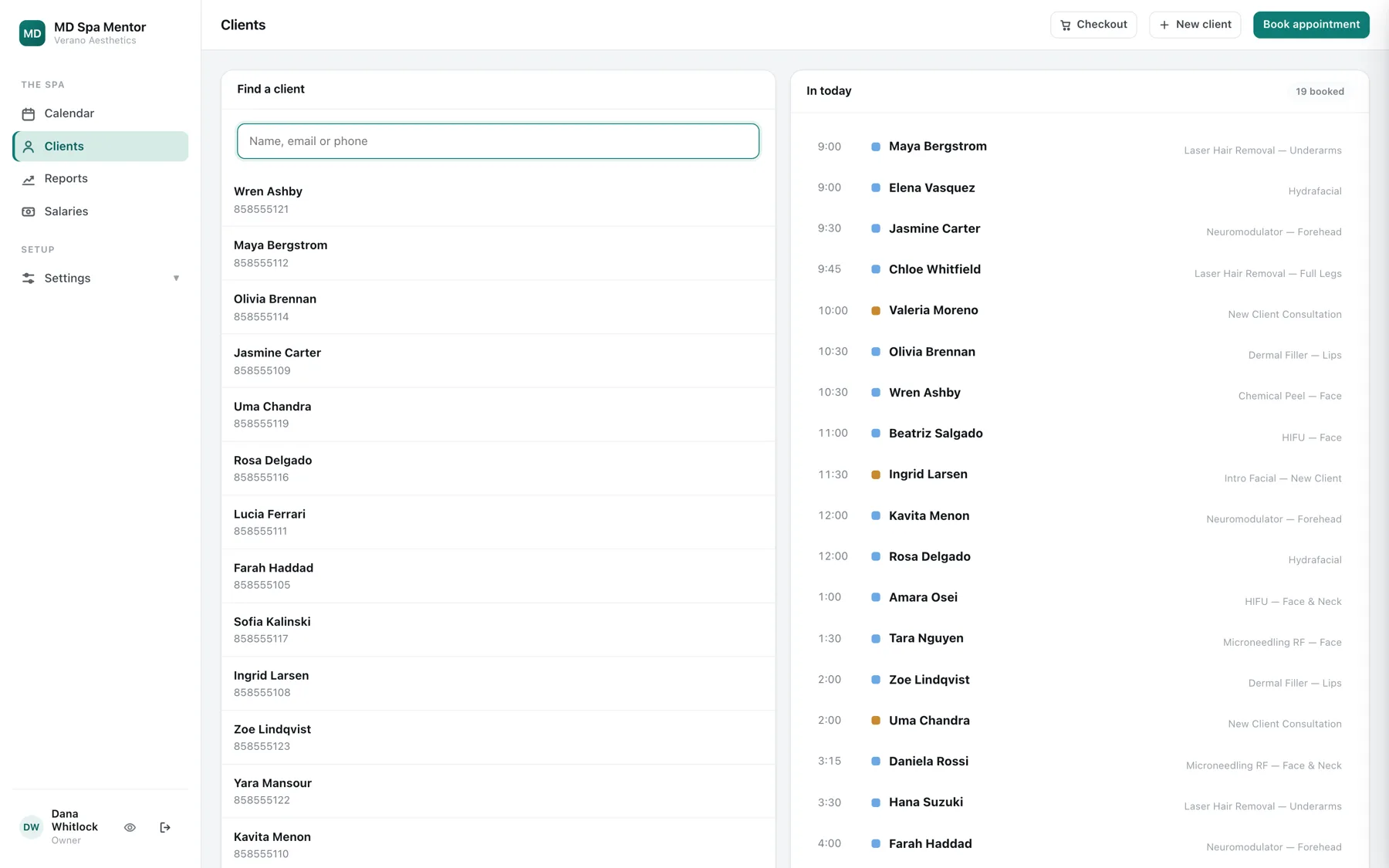
Task: Click the Settings sliders icon
Action: [29, 279]
